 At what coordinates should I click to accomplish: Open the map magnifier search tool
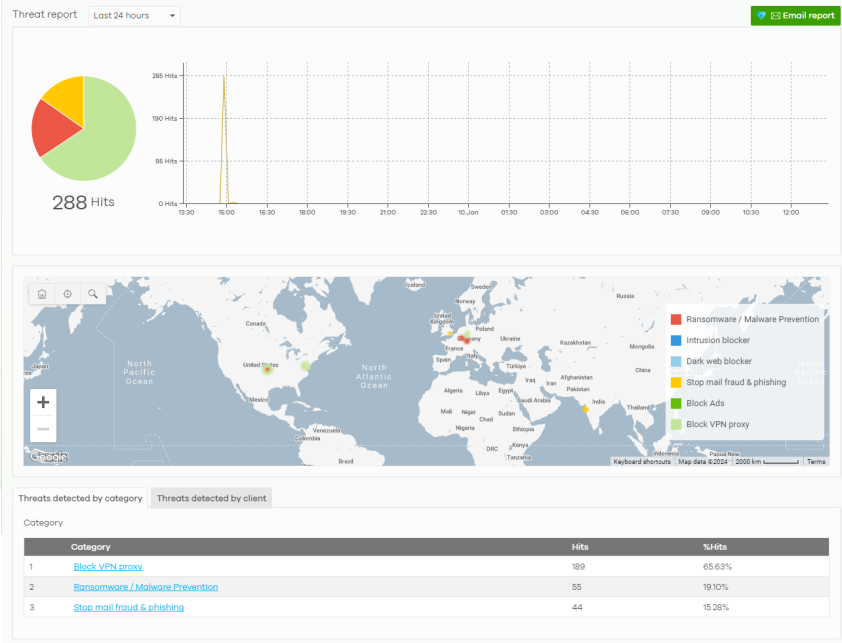click(92, 294)
